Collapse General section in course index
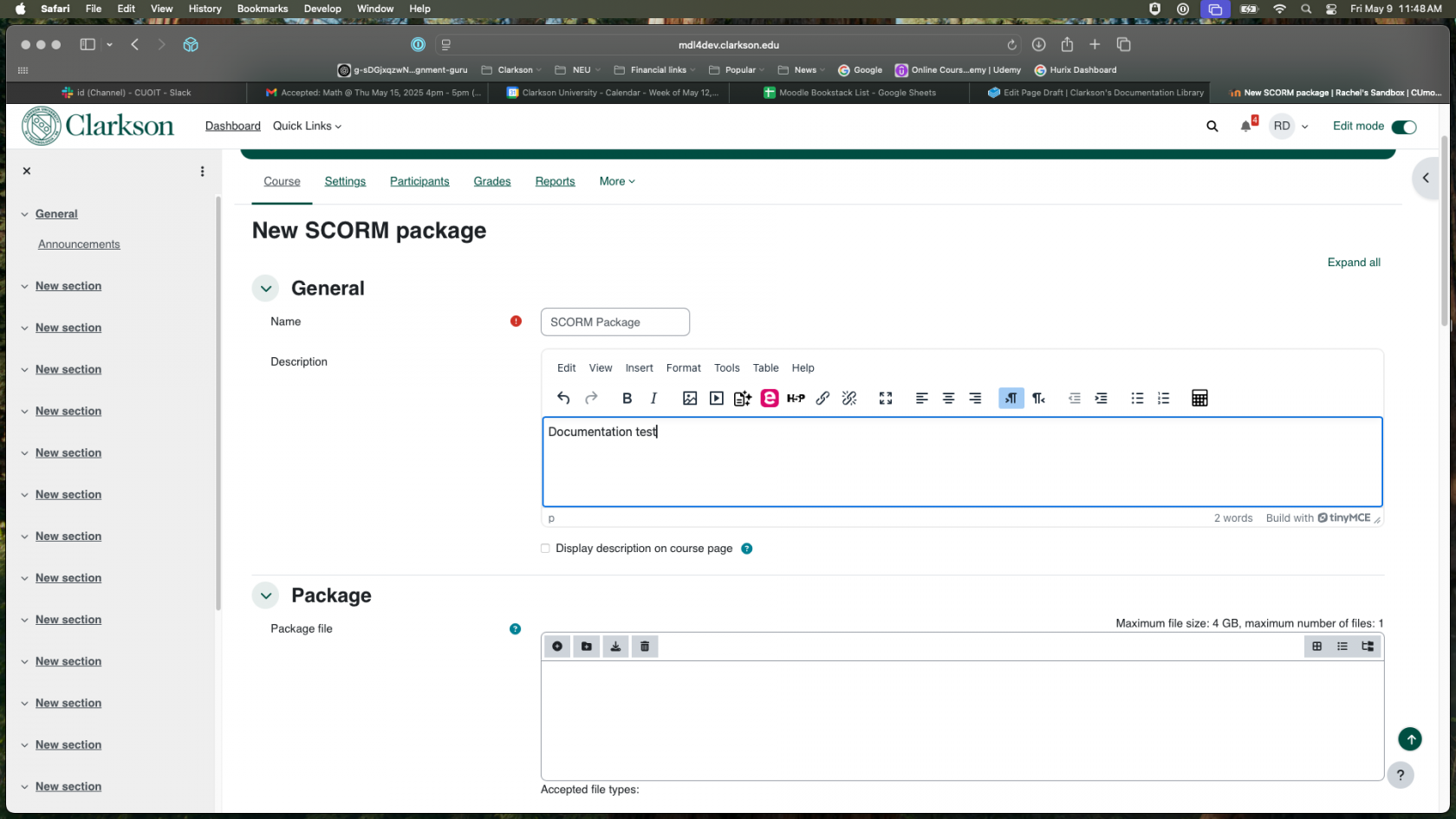This screenshot has height=819, width=1456. 24,214
